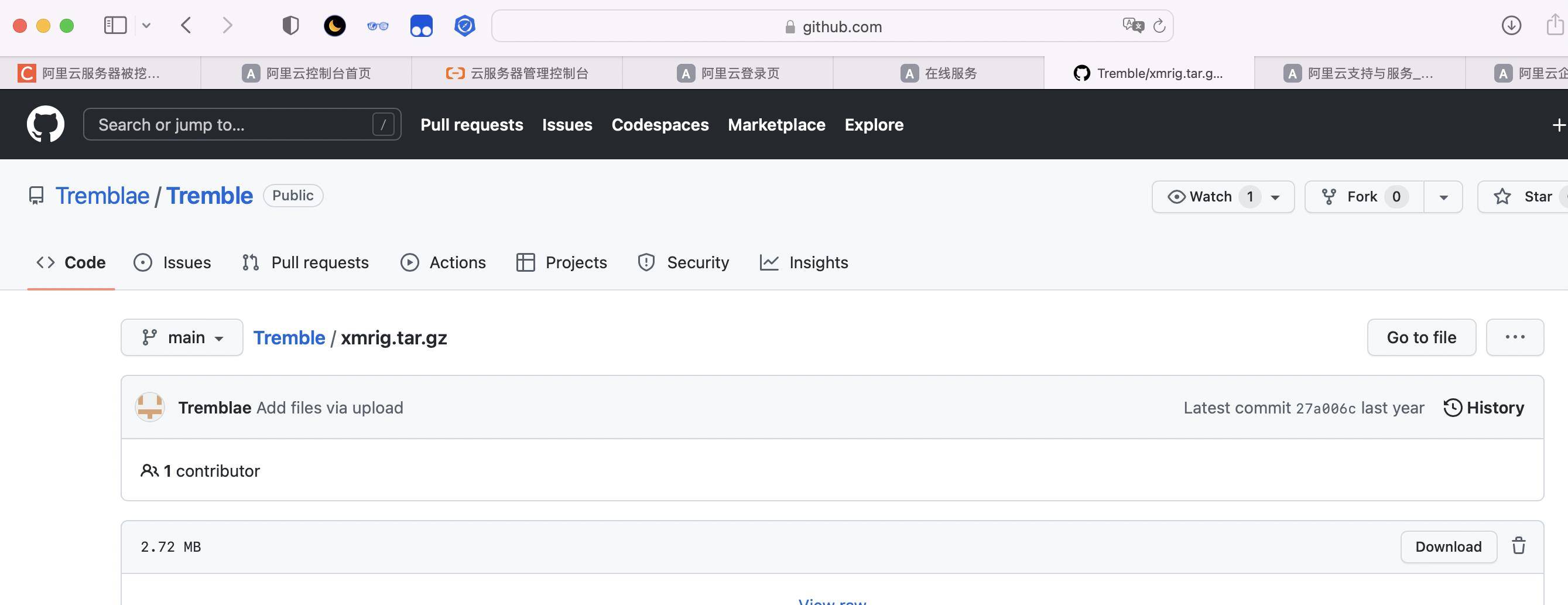Open main branch selector dropdown
This screenshot has width=1568, height=605.
coord(182,337)
